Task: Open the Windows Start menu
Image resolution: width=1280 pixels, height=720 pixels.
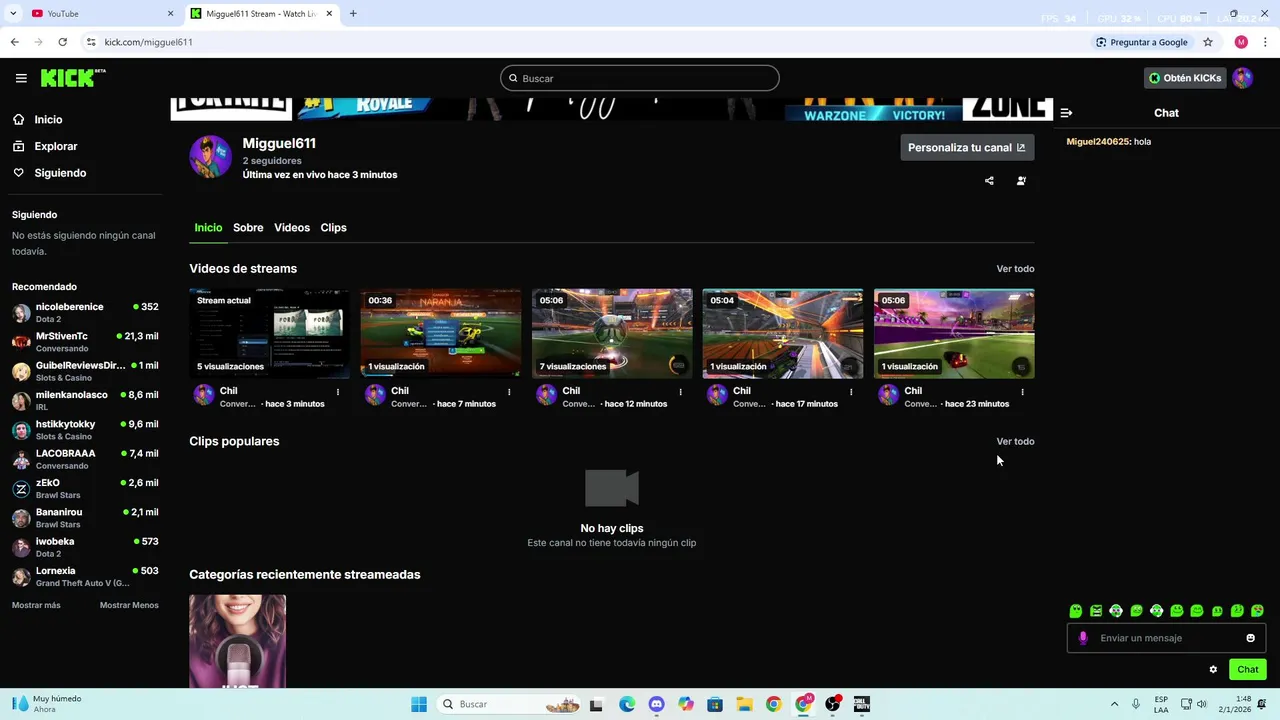Action: point(419,704)
